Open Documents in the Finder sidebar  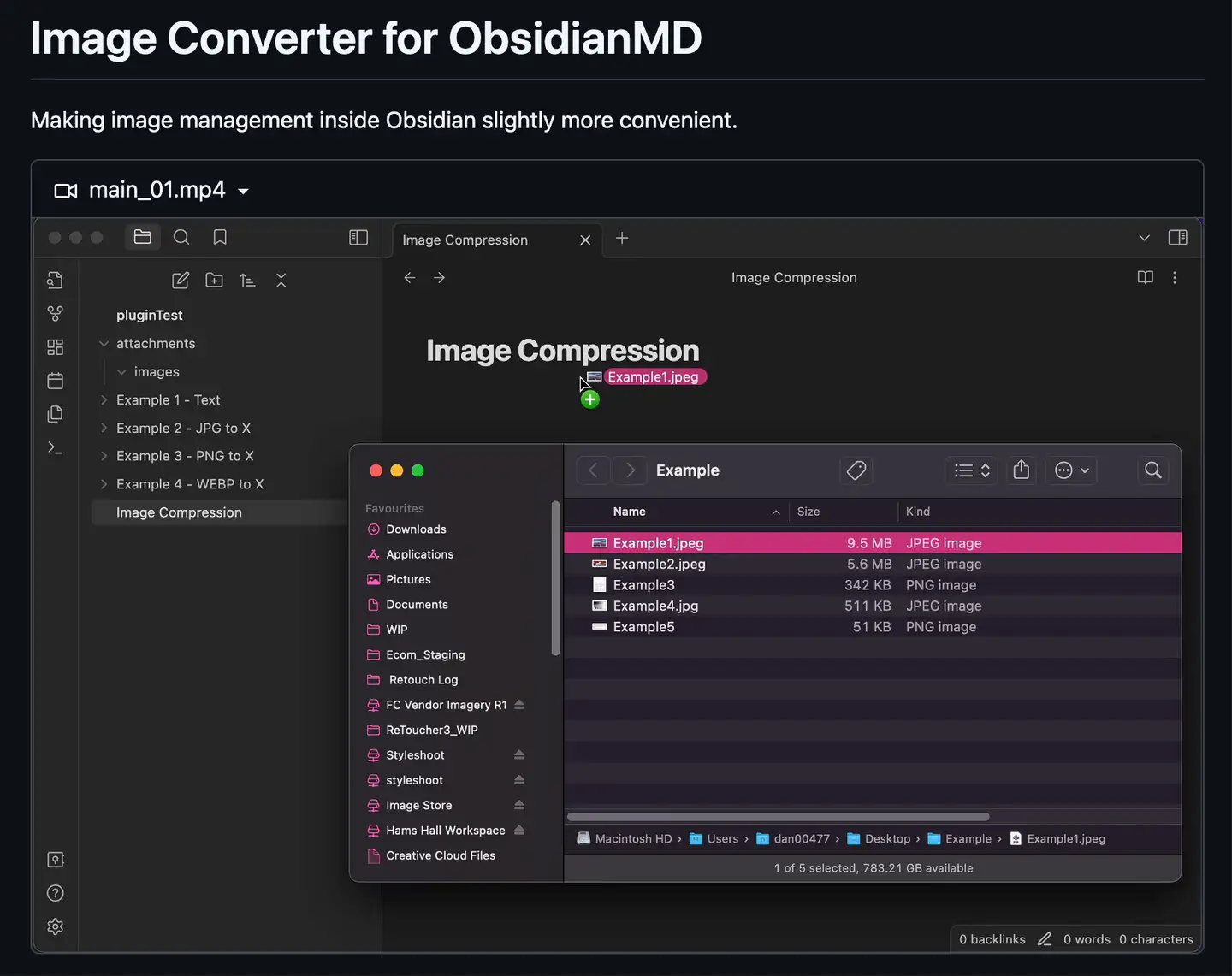pyautogui.click(x=417, y=605)
